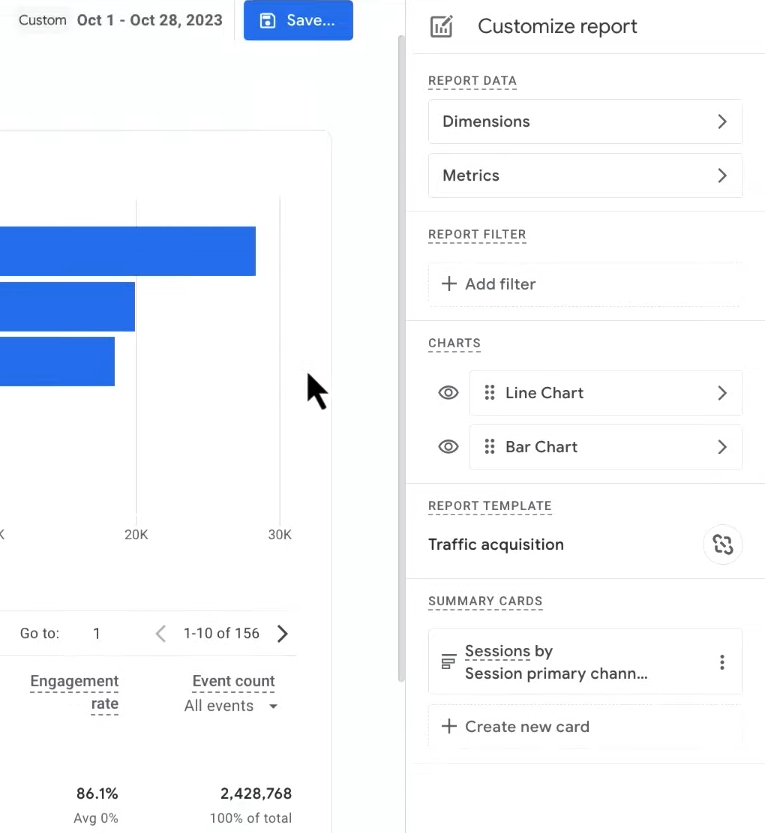Click Add filter
The image size is (765, 833).
pos(585,284)
